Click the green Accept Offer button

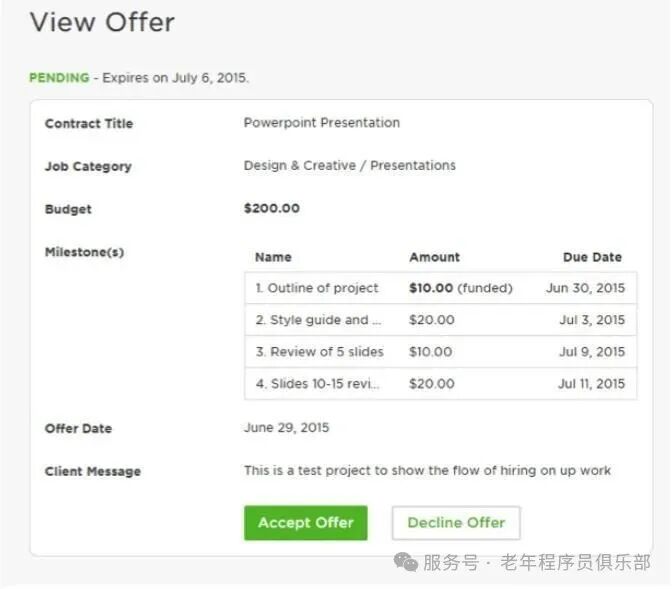305,523
